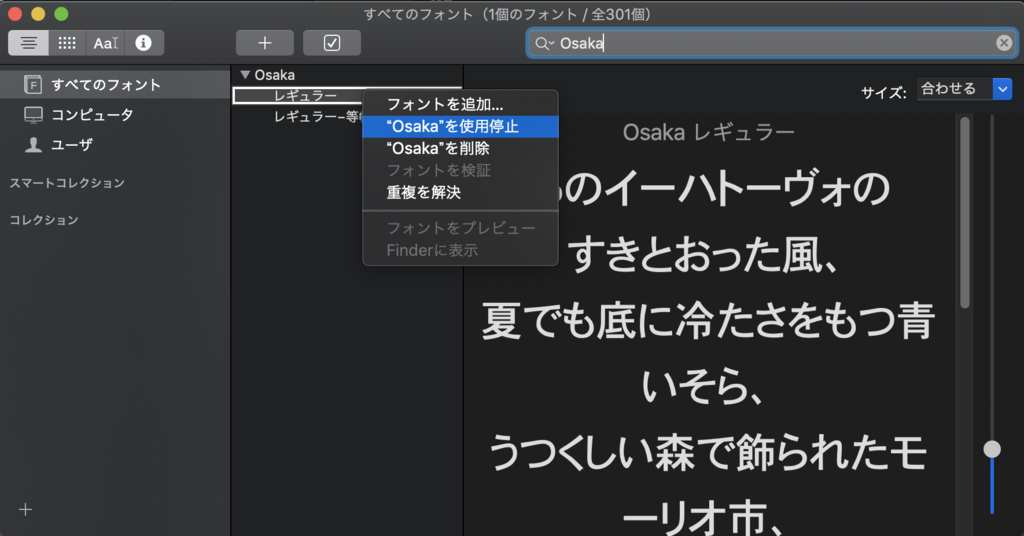The width and height of the screenshot is (1024, 536).
Task: Switch to custom text preview mode
Action: click(106, 43)
